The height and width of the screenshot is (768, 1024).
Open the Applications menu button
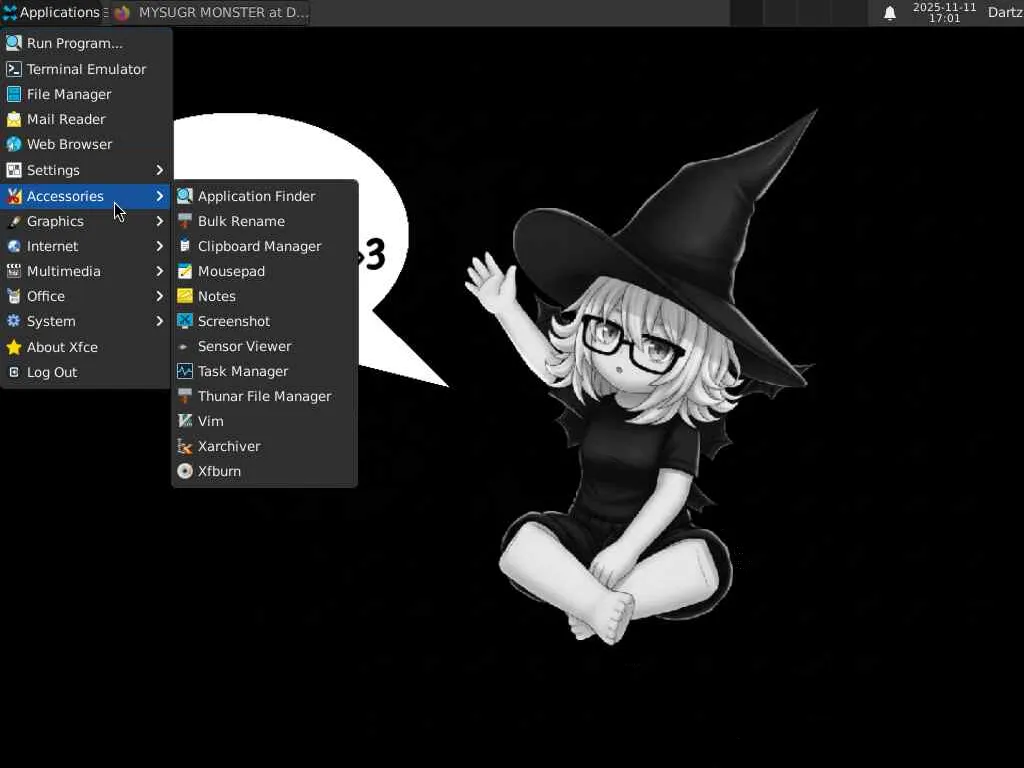[x=52, y=12]
